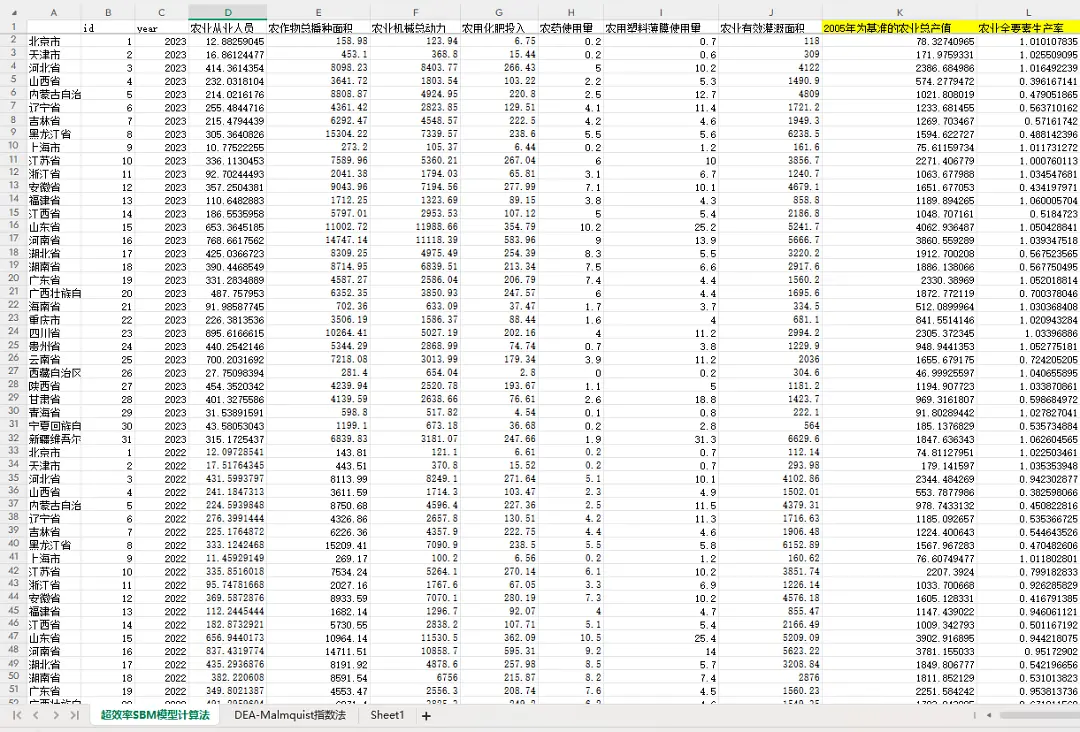
Task: Click value 414.3614354 in column D
Action: pos(228,68)
